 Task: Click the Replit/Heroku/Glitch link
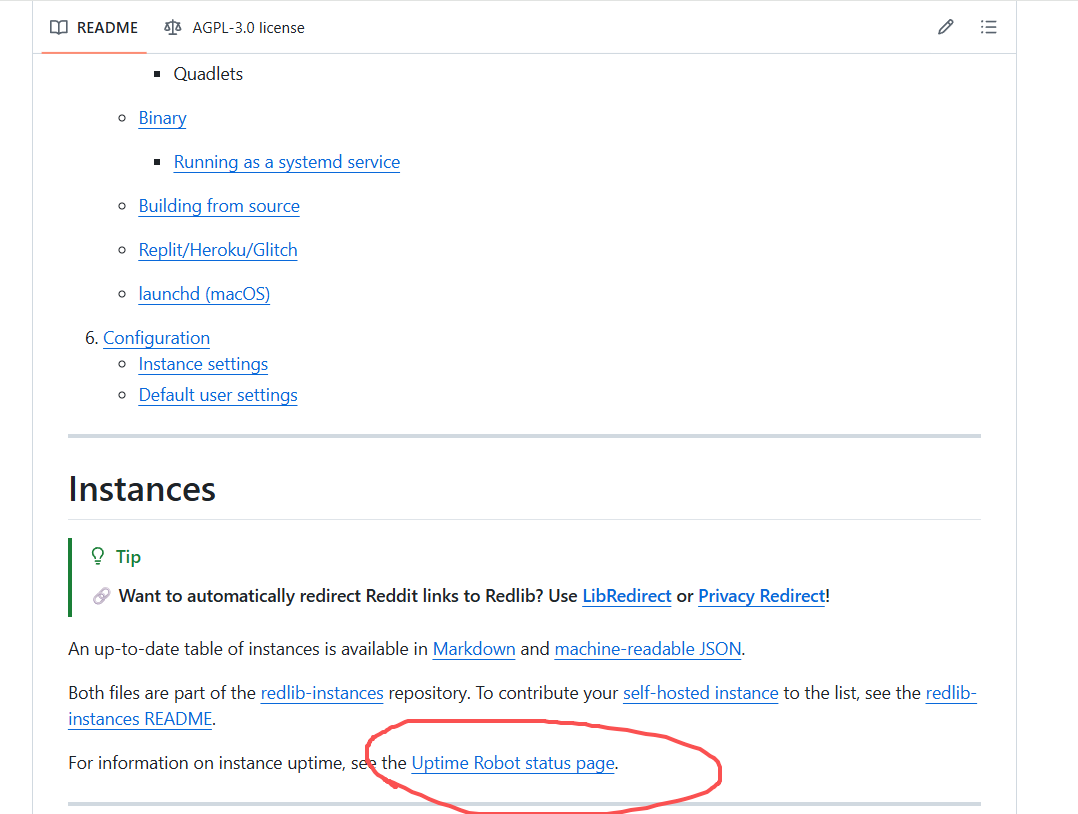[218, 250]
